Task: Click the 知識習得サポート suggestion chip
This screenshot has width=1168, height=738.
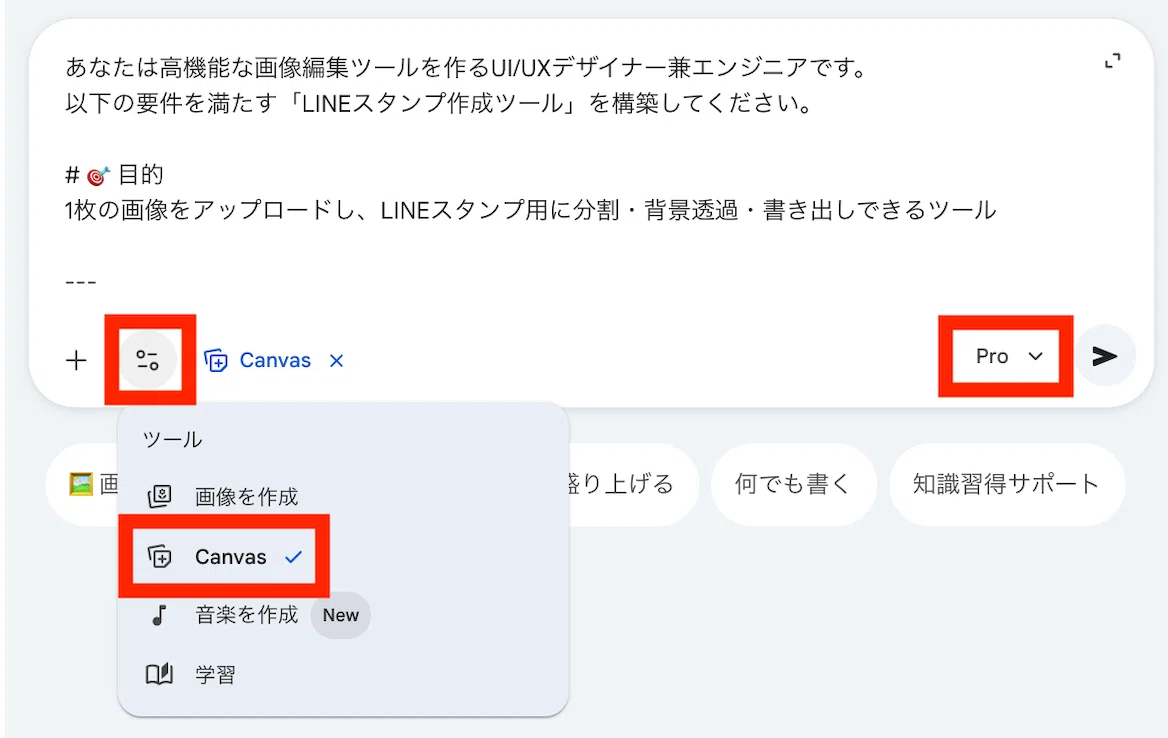Action: click(x=1006, y=484)
